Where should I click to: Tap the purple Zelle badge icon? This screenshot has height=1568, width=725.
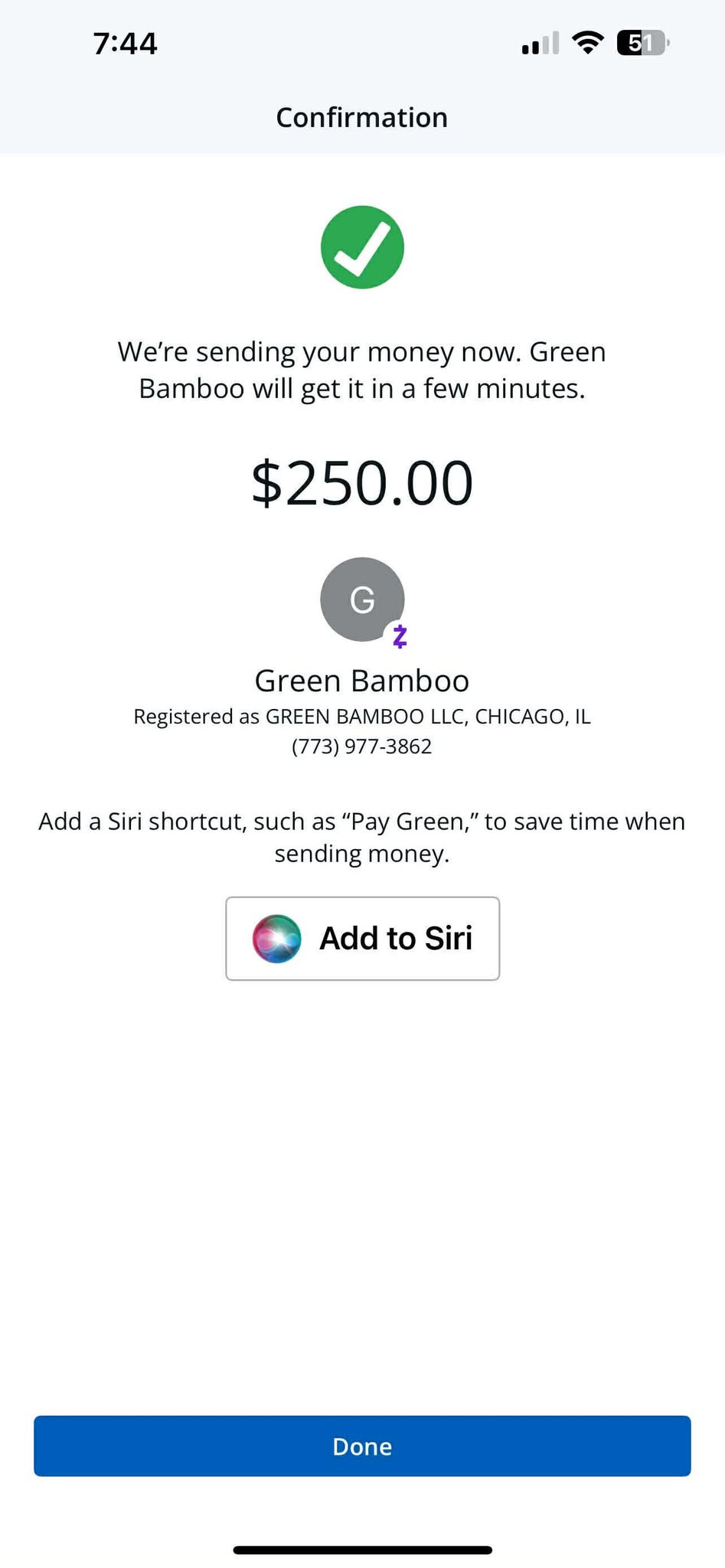pyautogui.click(x=399, y=635)
